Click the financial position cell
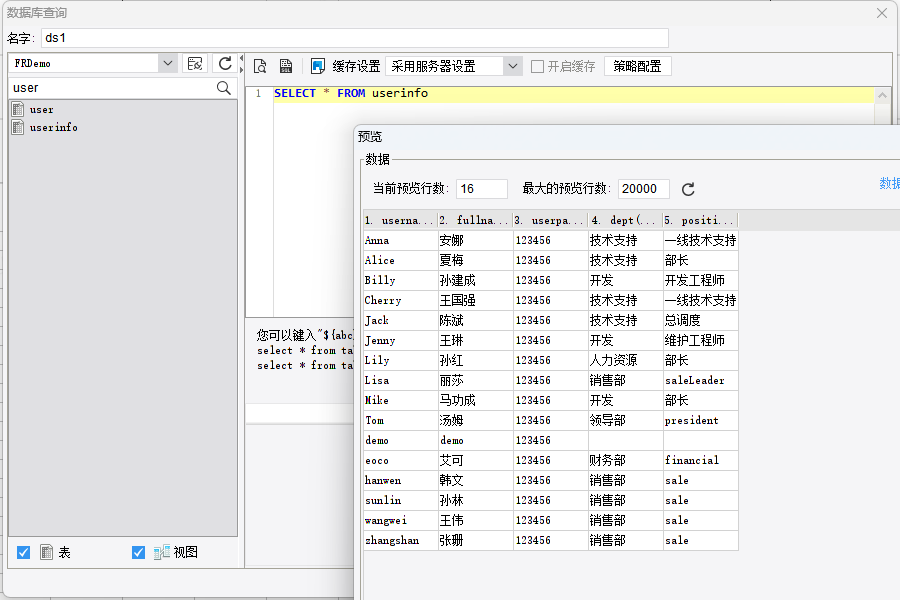900x600 pixels. pyautogui.click(x=700, y=460)
